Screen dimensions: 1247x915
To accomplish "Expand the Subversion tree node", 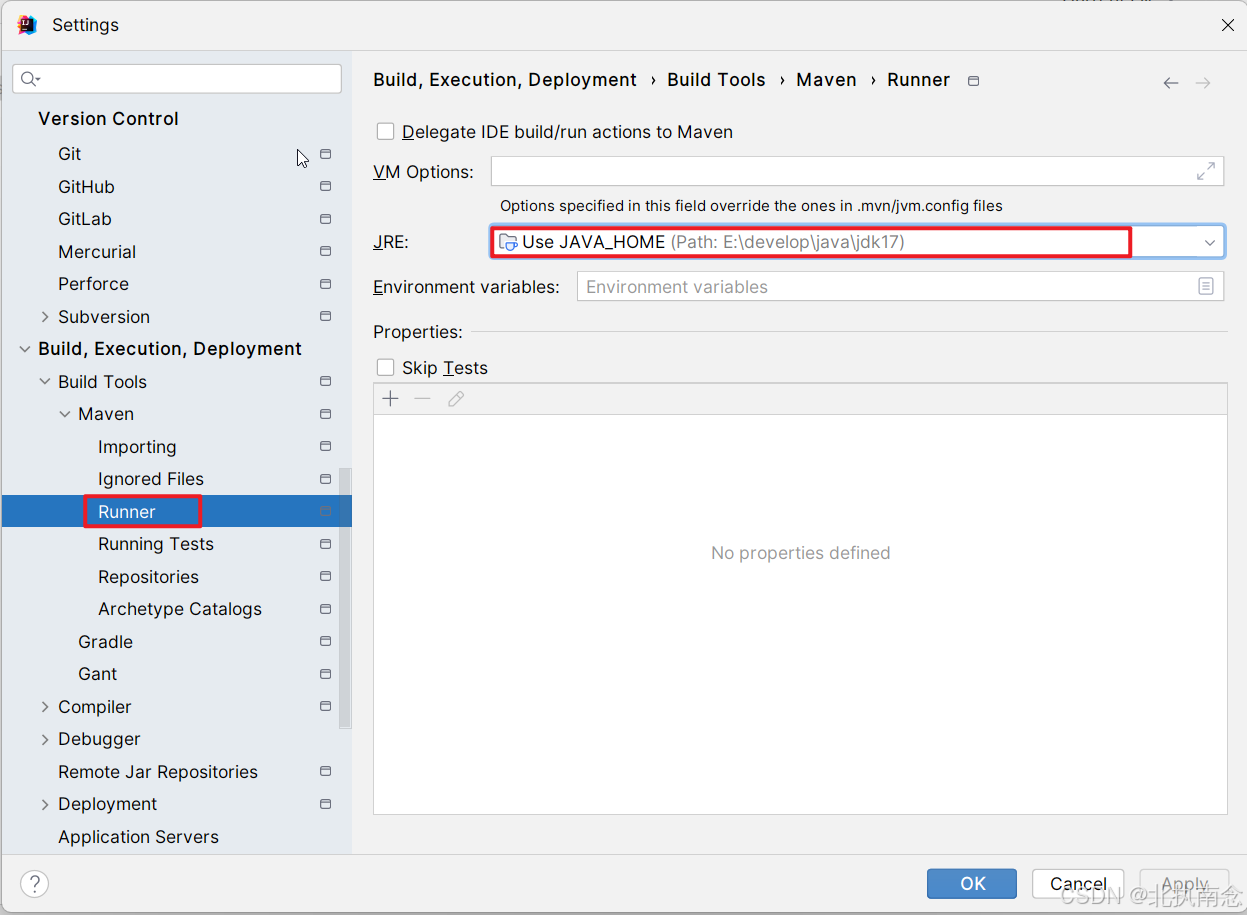I will (x=45, y=317).
